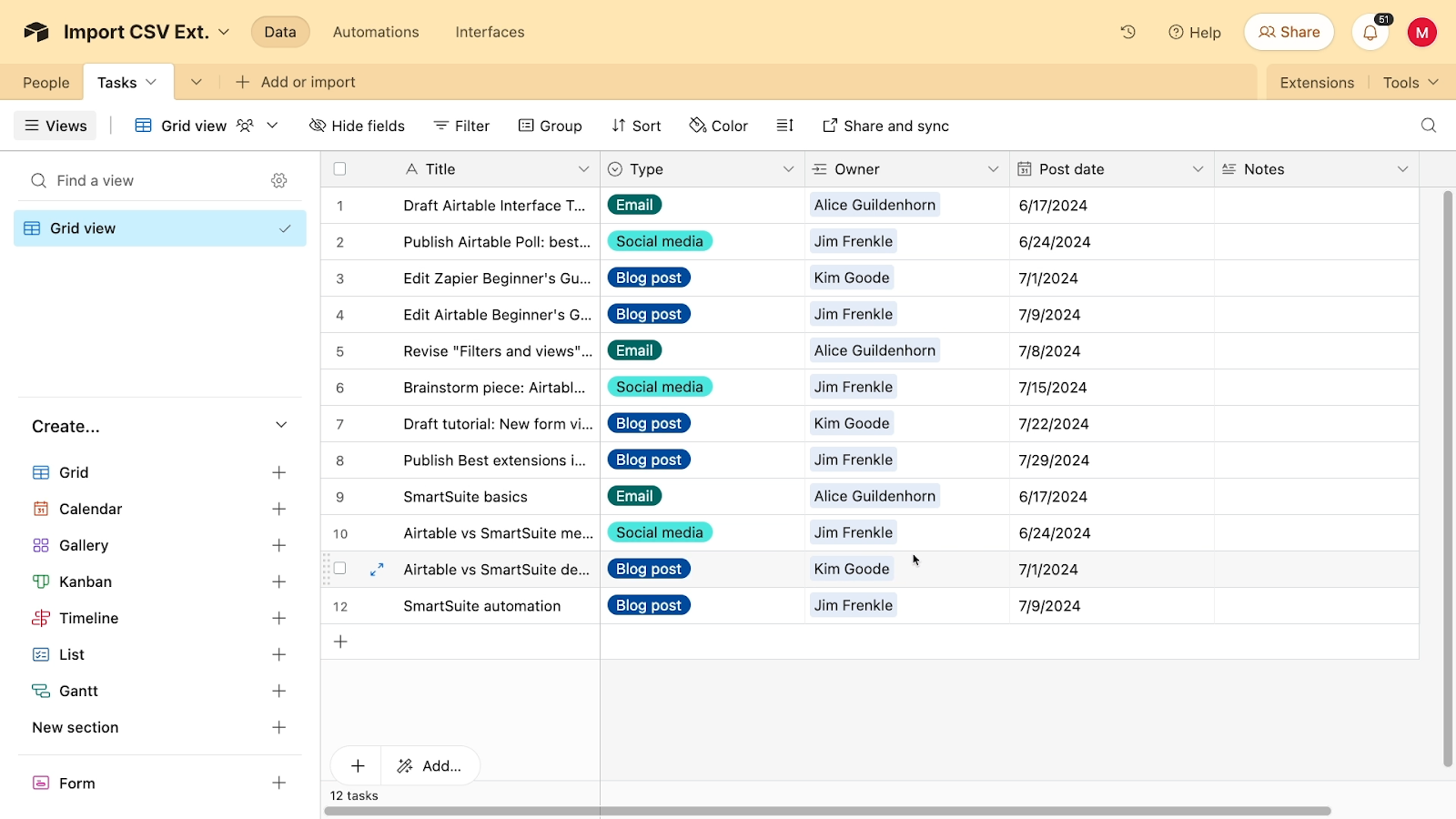1456x819 pixels.
Task: Open Tools dropdown
Action: point(1410,82)
